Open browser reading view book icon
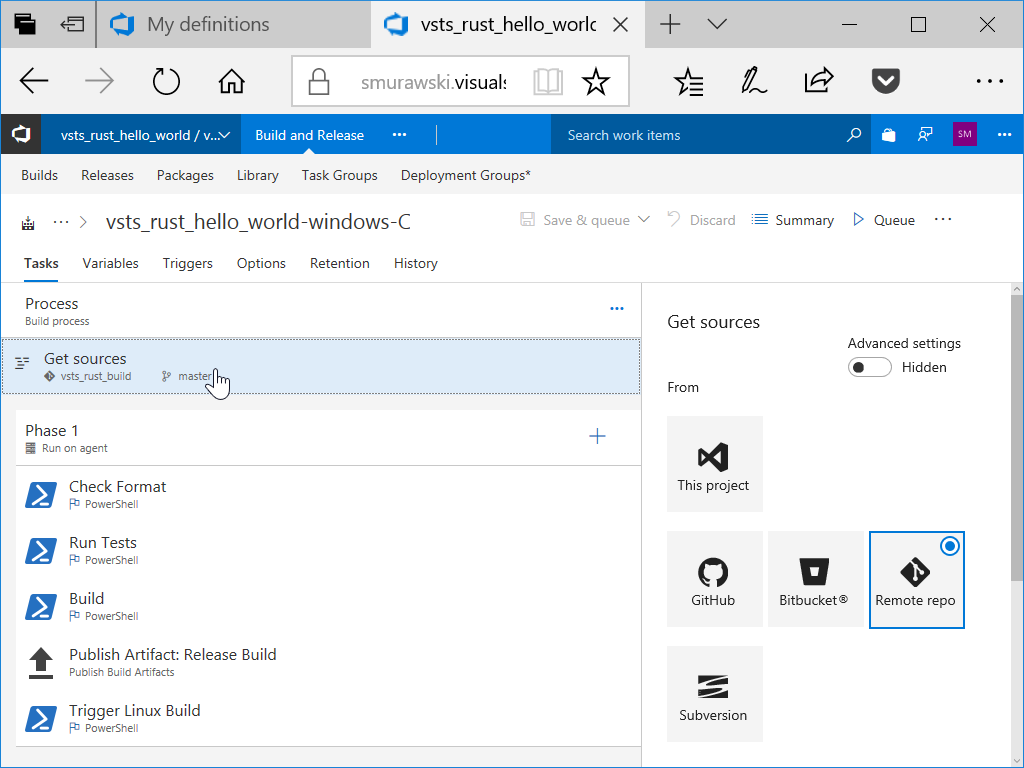 point(548,82)
